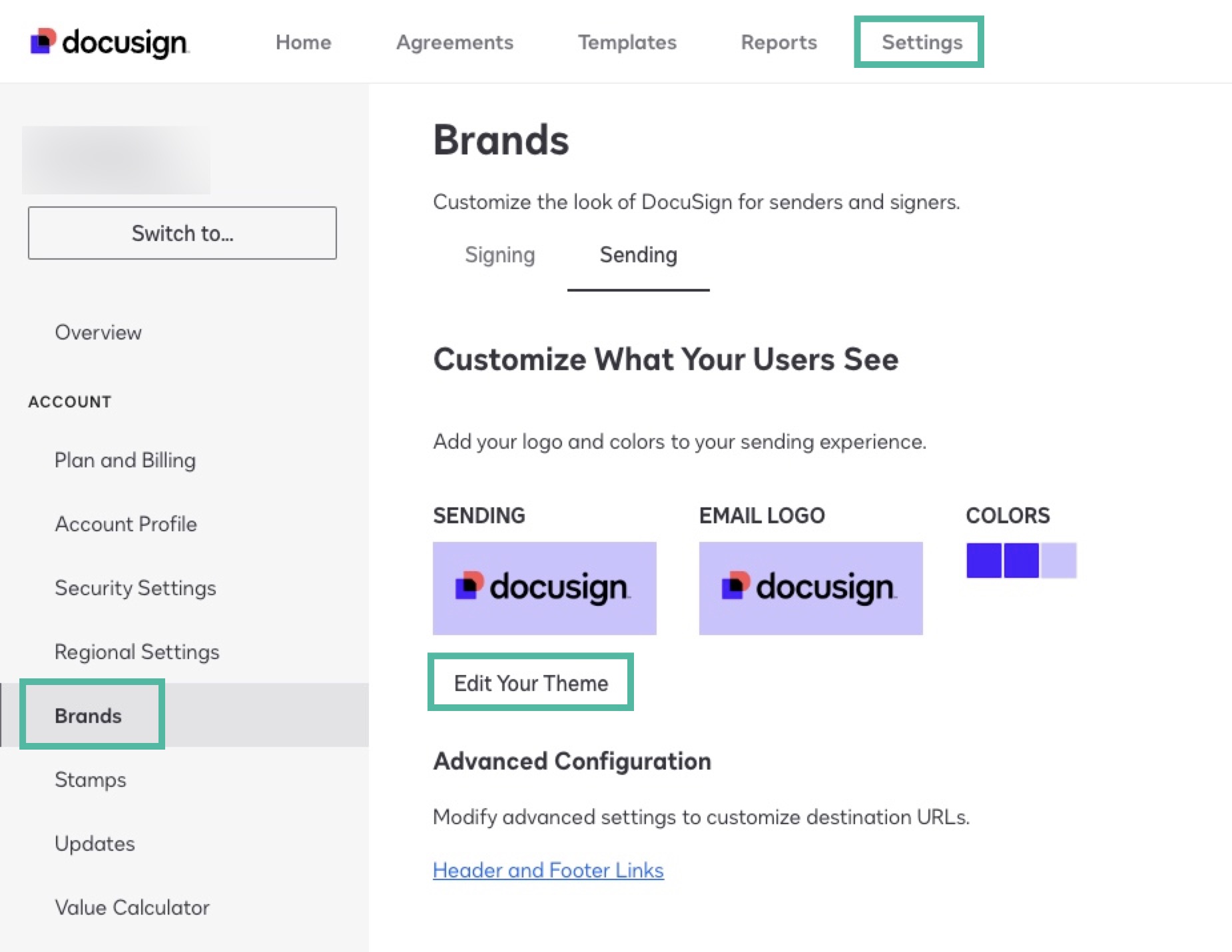Click Edit Your Theme
This screenshot has height=952, width=1232.
tap(531, 682)
